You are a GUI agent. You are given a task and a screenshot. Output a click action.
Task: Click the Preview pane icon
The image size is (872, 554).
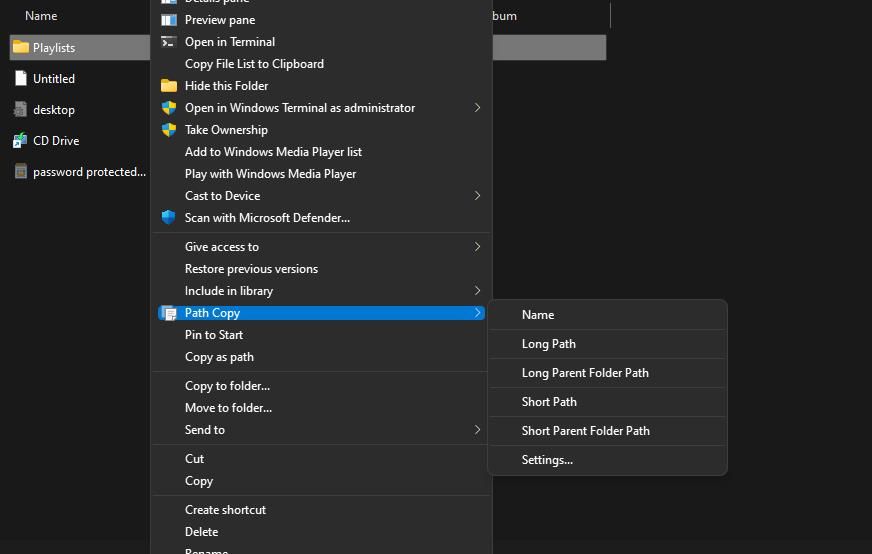pos(169,20)
